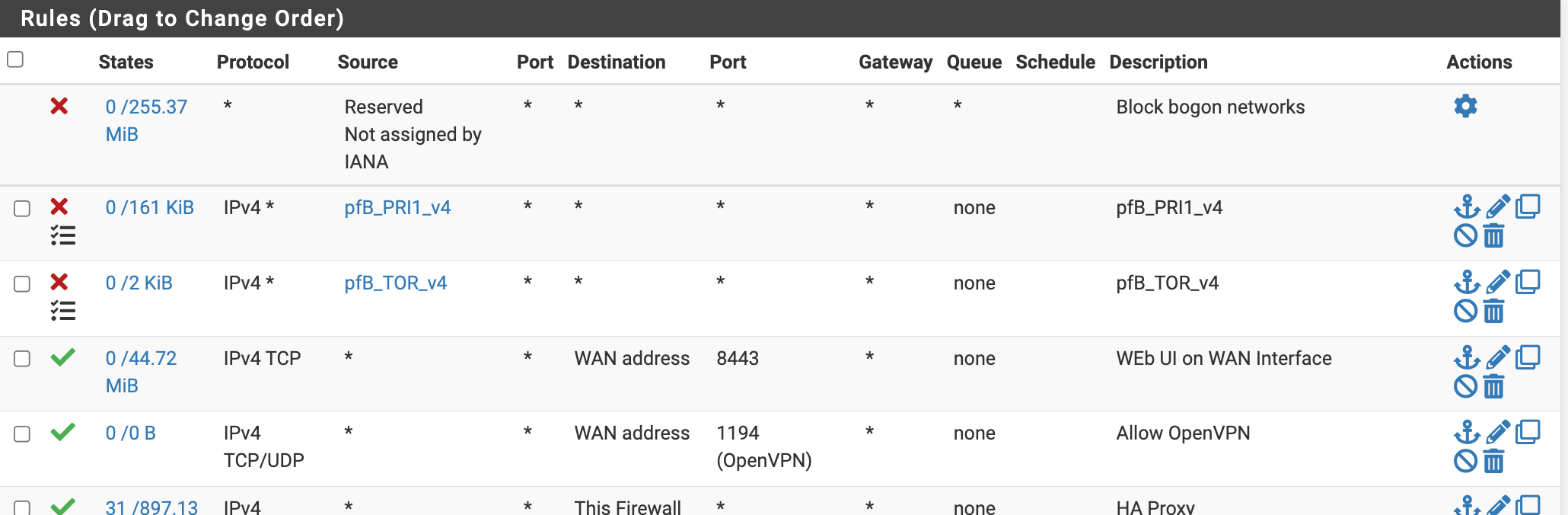Toggle the select-all rules checkbox in header

click(x=15, y=59)
